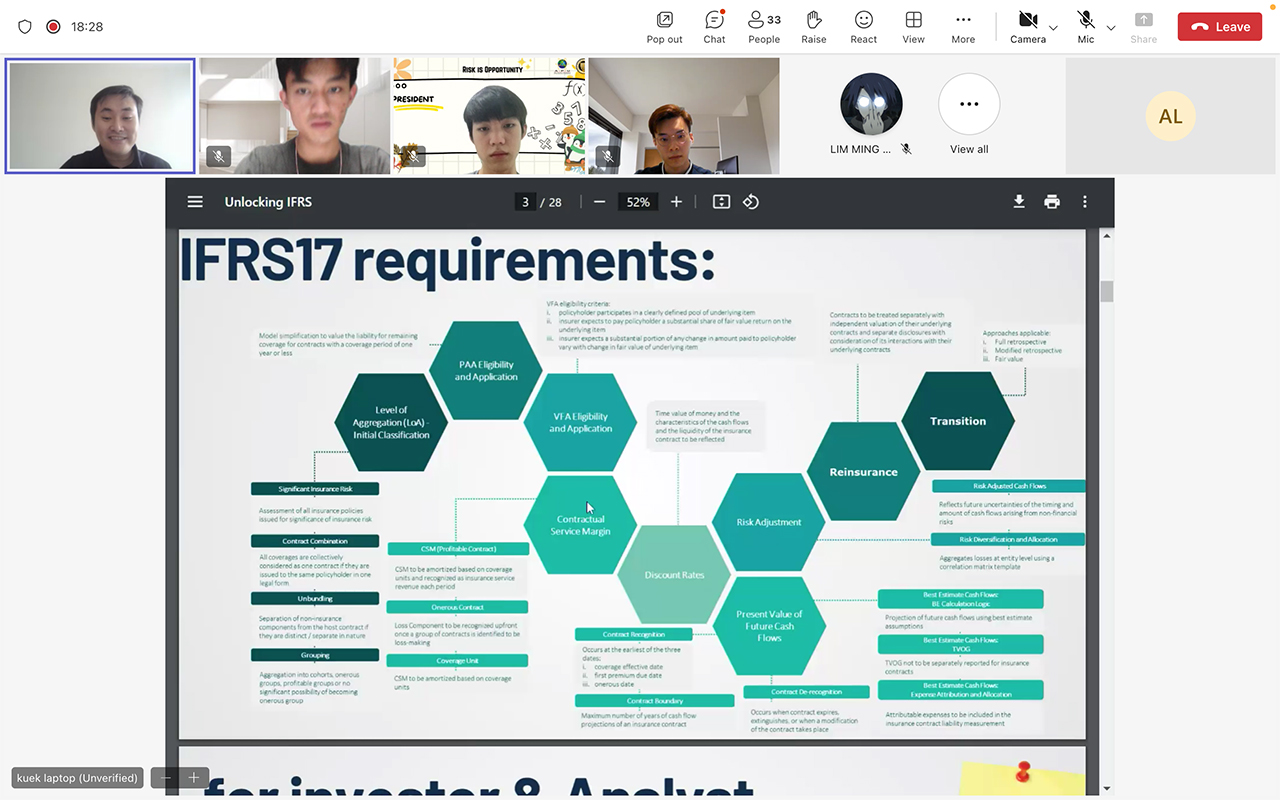Select the LIM MING participant avatar
1280x800 pixels.
click(x=871, y=105)
